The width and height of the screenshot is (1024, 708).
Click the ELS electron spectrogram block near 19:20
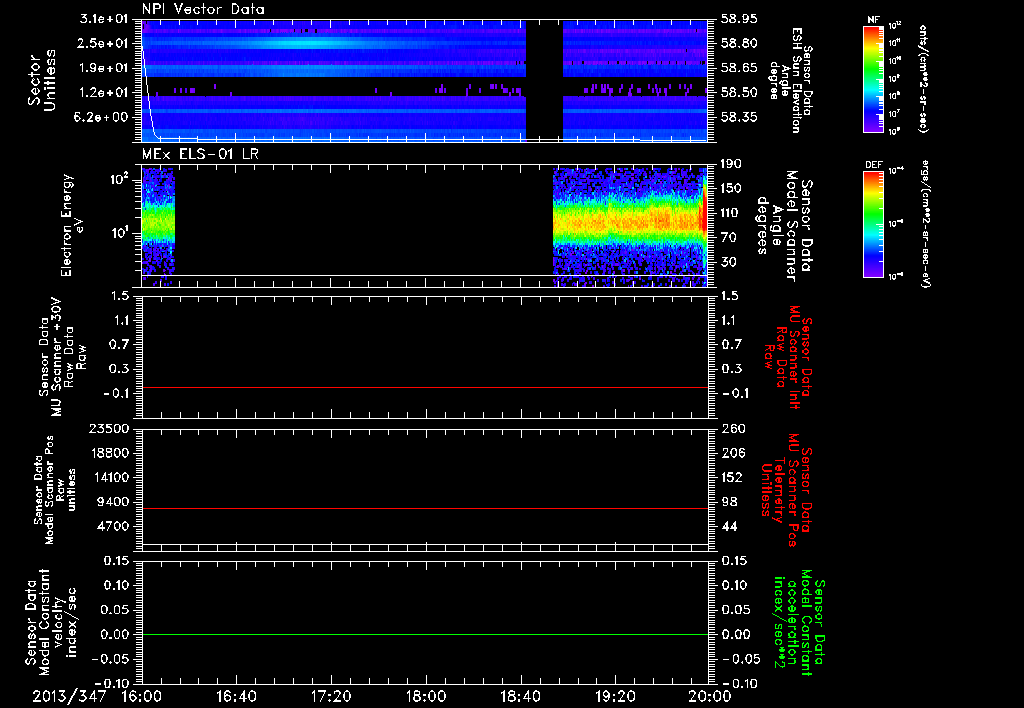coord(630,226)
